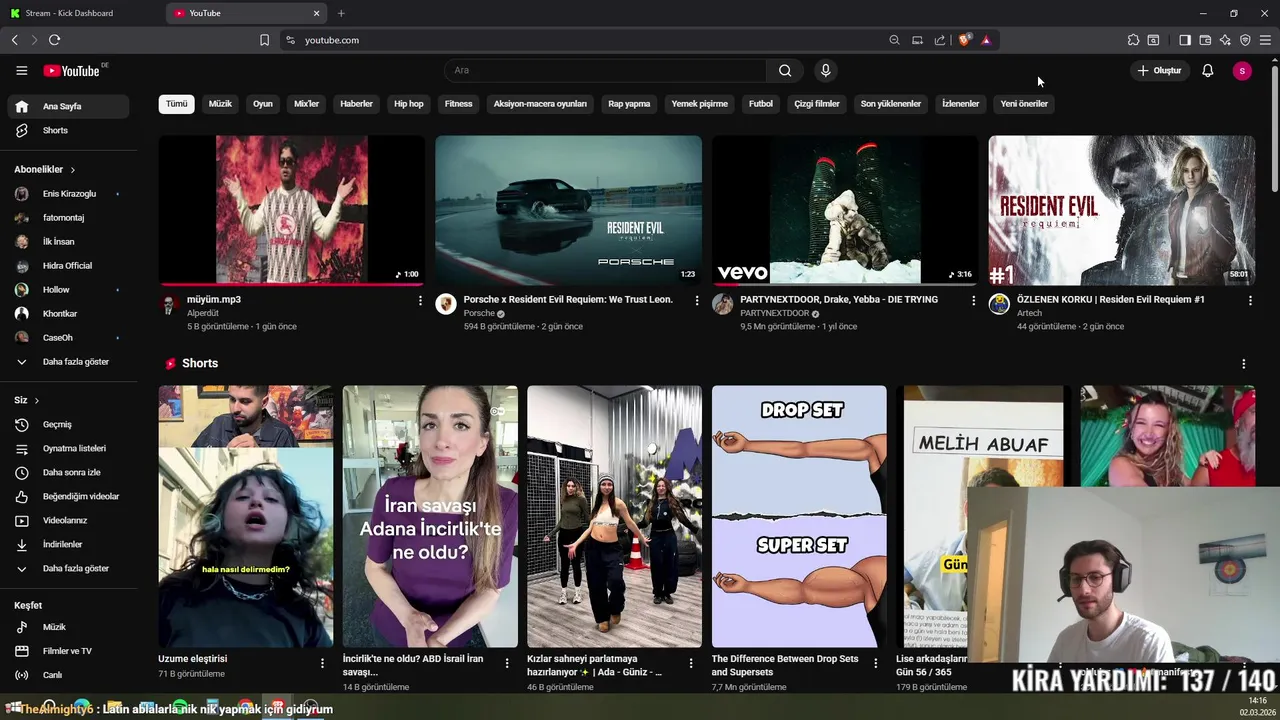Bookmark page with address bar icon
The image size is (1280, 720).
click(264, 40)
